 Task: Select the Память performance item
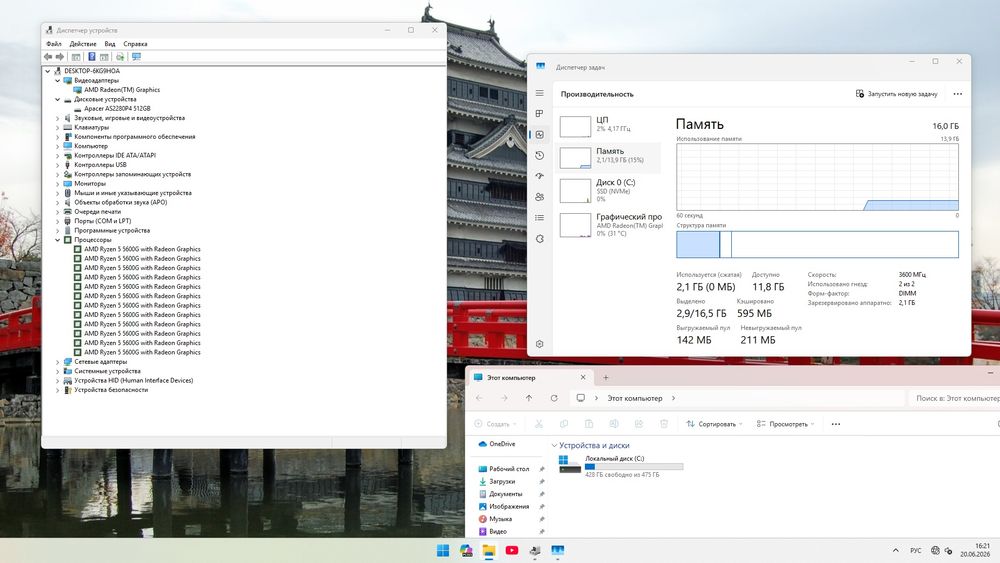(609, 157)
